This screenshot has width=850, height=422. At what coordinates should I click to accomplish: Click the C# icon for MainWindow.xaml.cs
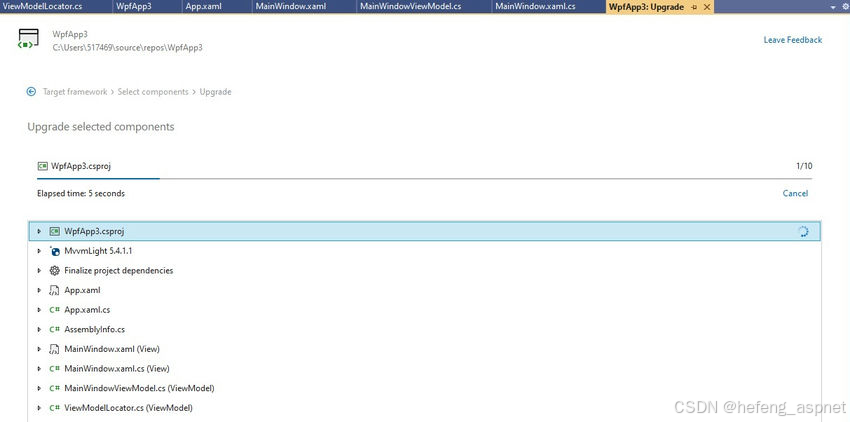[x=54, y=369]
